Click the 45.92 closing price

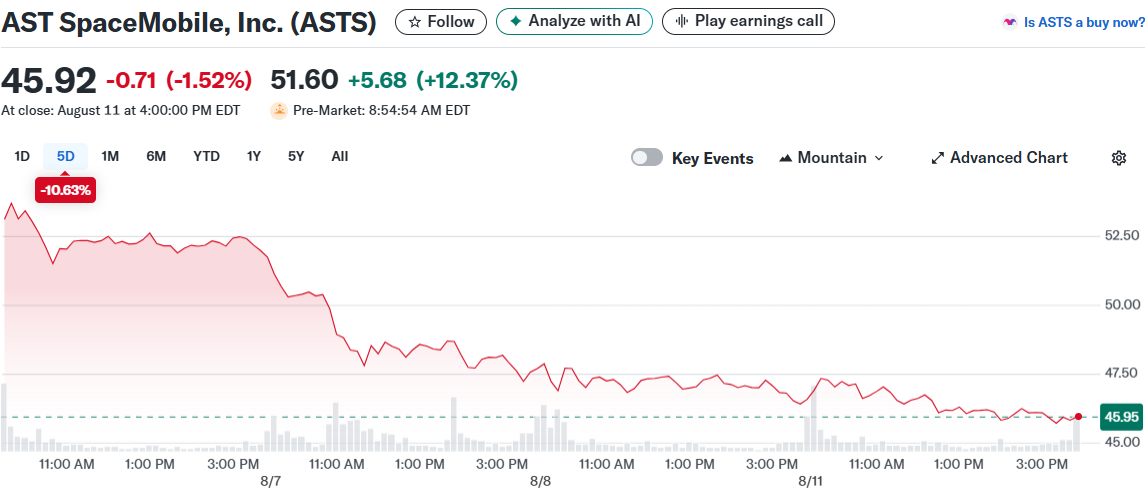pos(48,80)
